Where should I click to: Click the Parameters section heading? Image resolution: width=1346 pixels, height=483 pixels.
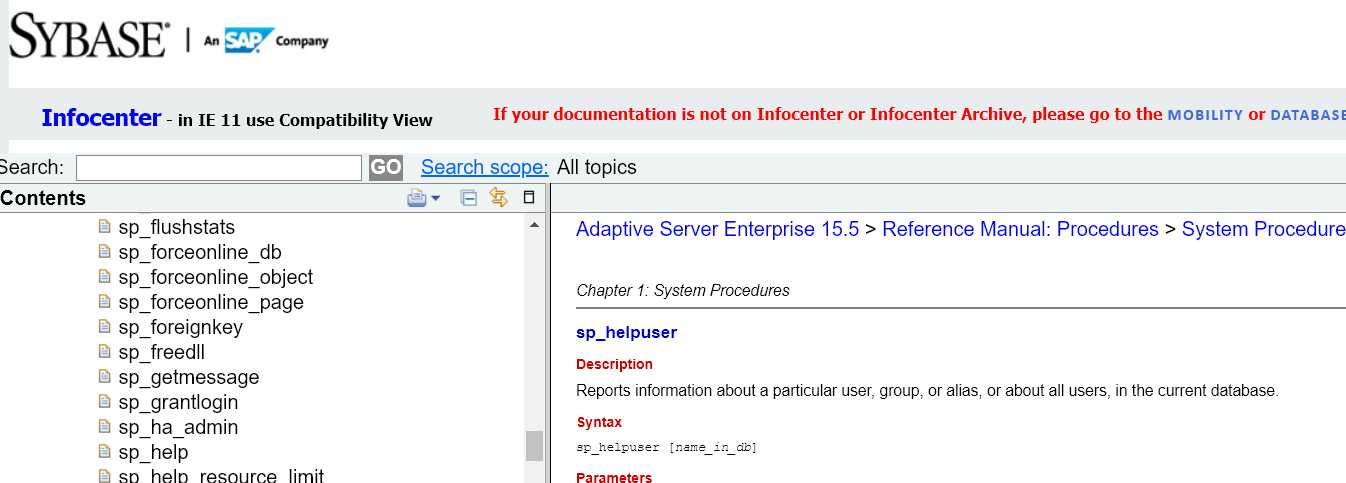(614, 477)
